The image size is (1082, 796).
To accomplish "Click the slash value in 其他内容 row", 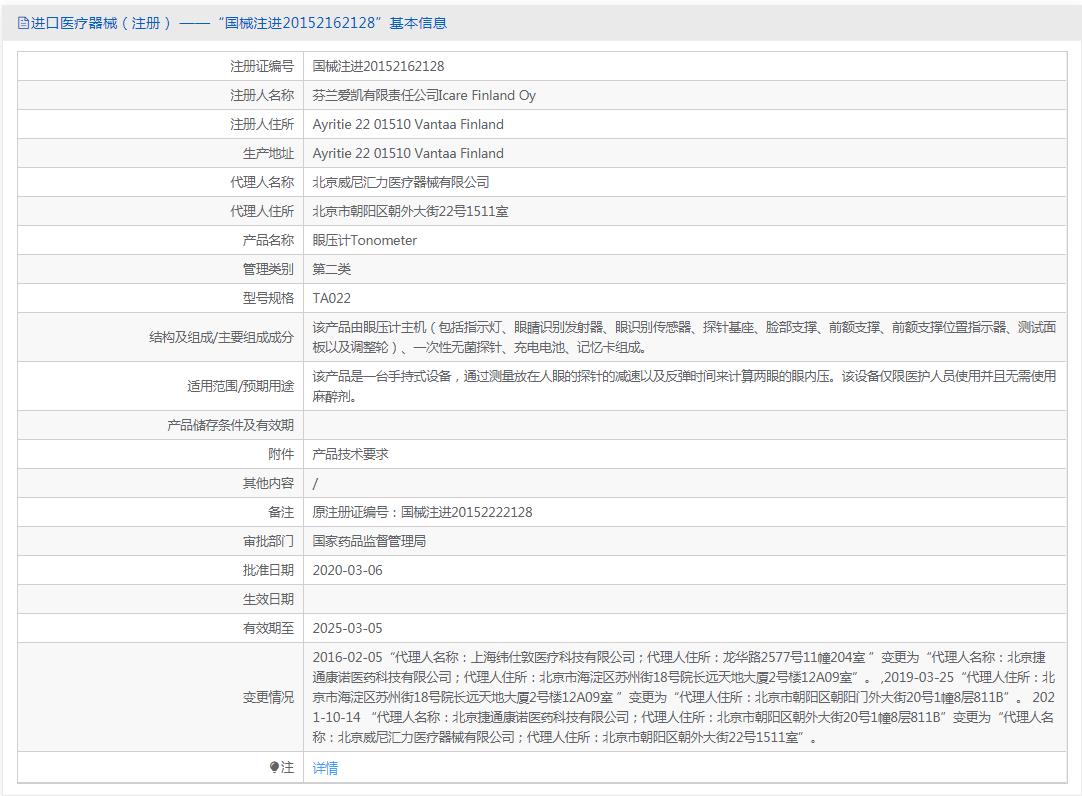I will tap(315, 484).
